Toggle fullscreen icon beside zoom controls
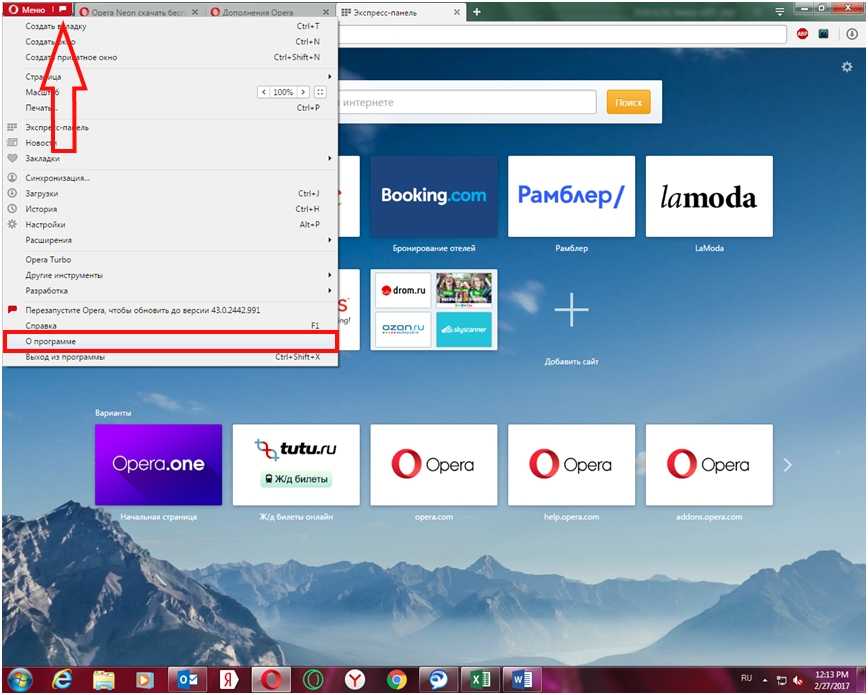 click(x=320, y=92)
